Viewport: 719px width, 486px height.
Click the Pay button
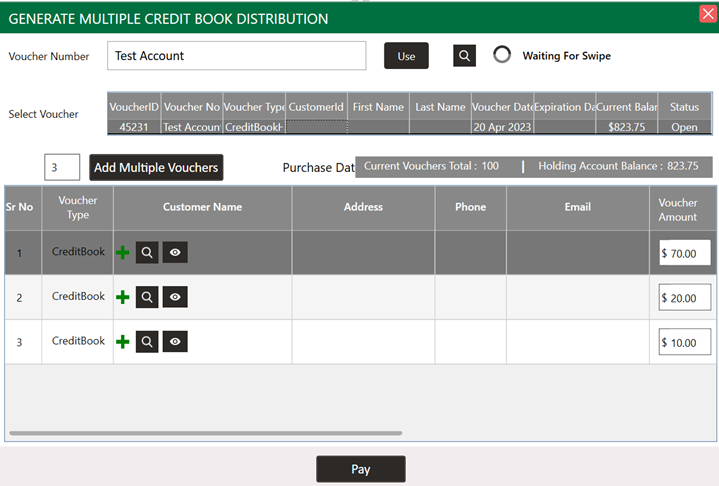(360, 469)
